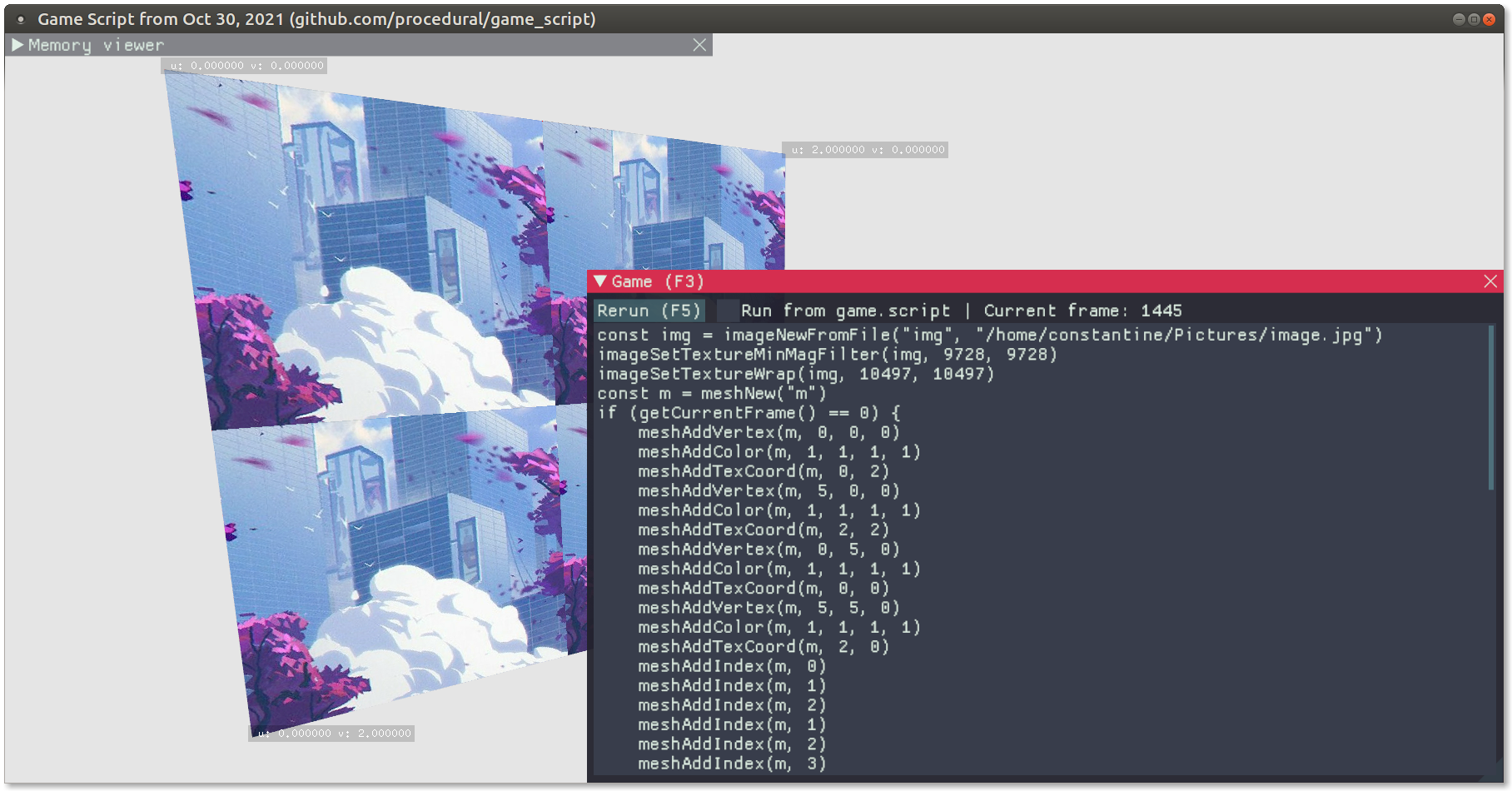1512x791 pixels.
Task: Click the 'meshAddVertex(m, 5, 5, 0)' line
Action: 769,607
